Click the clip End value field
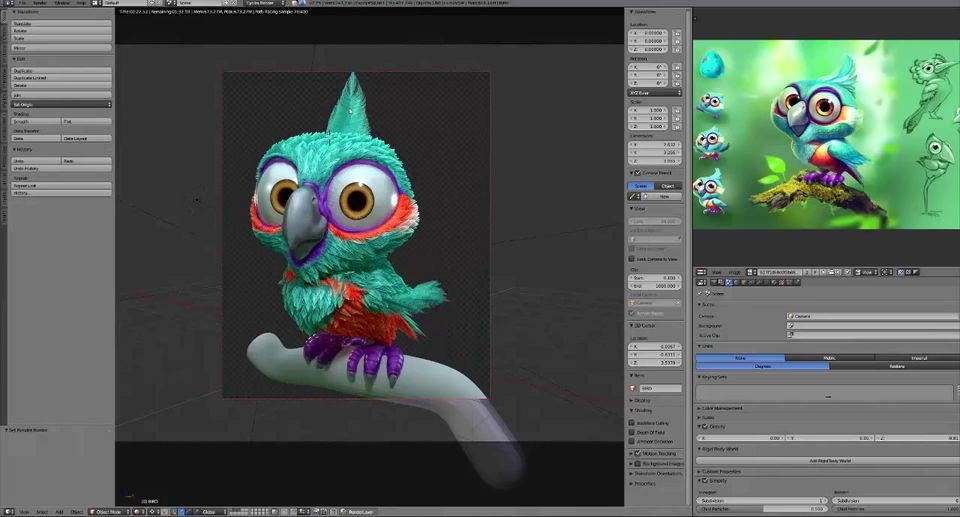Screen dimensions: 960x517 coord(655,285)
